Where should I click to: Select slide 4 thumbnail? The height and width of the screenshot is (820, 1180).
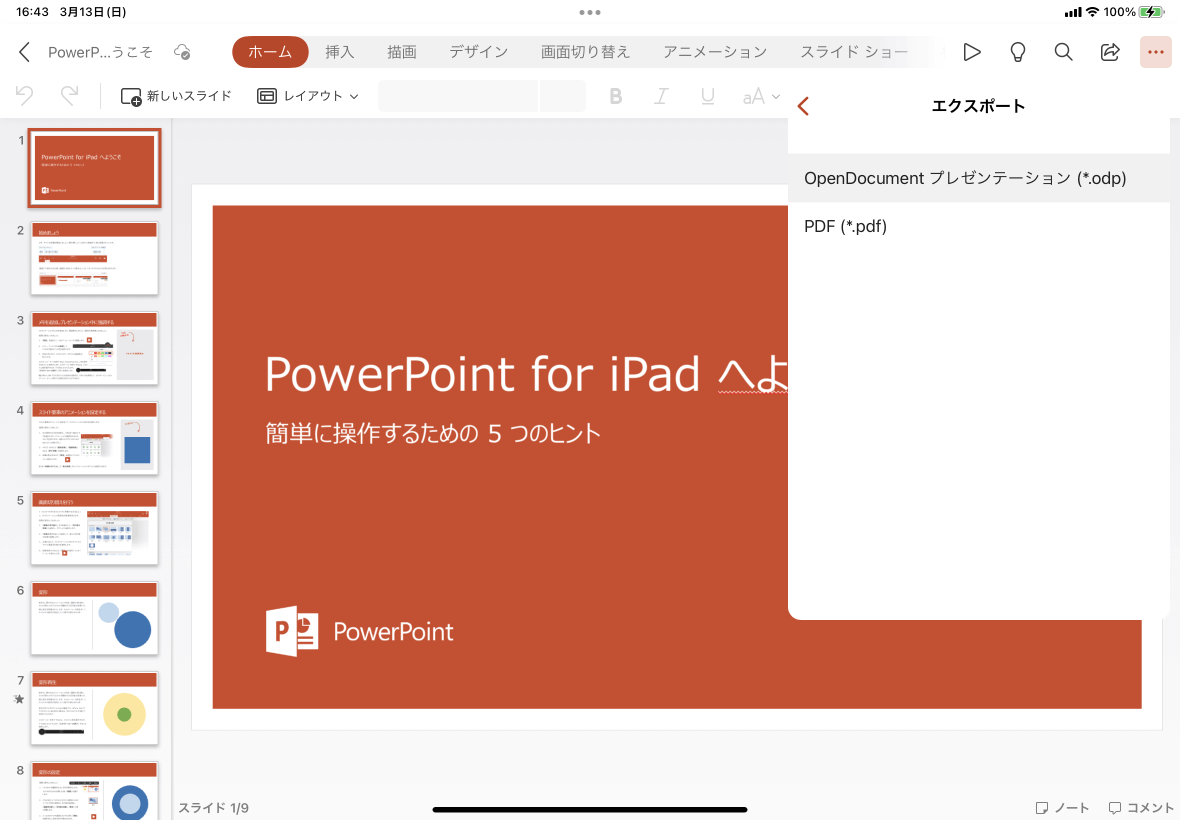click(95, 439)
